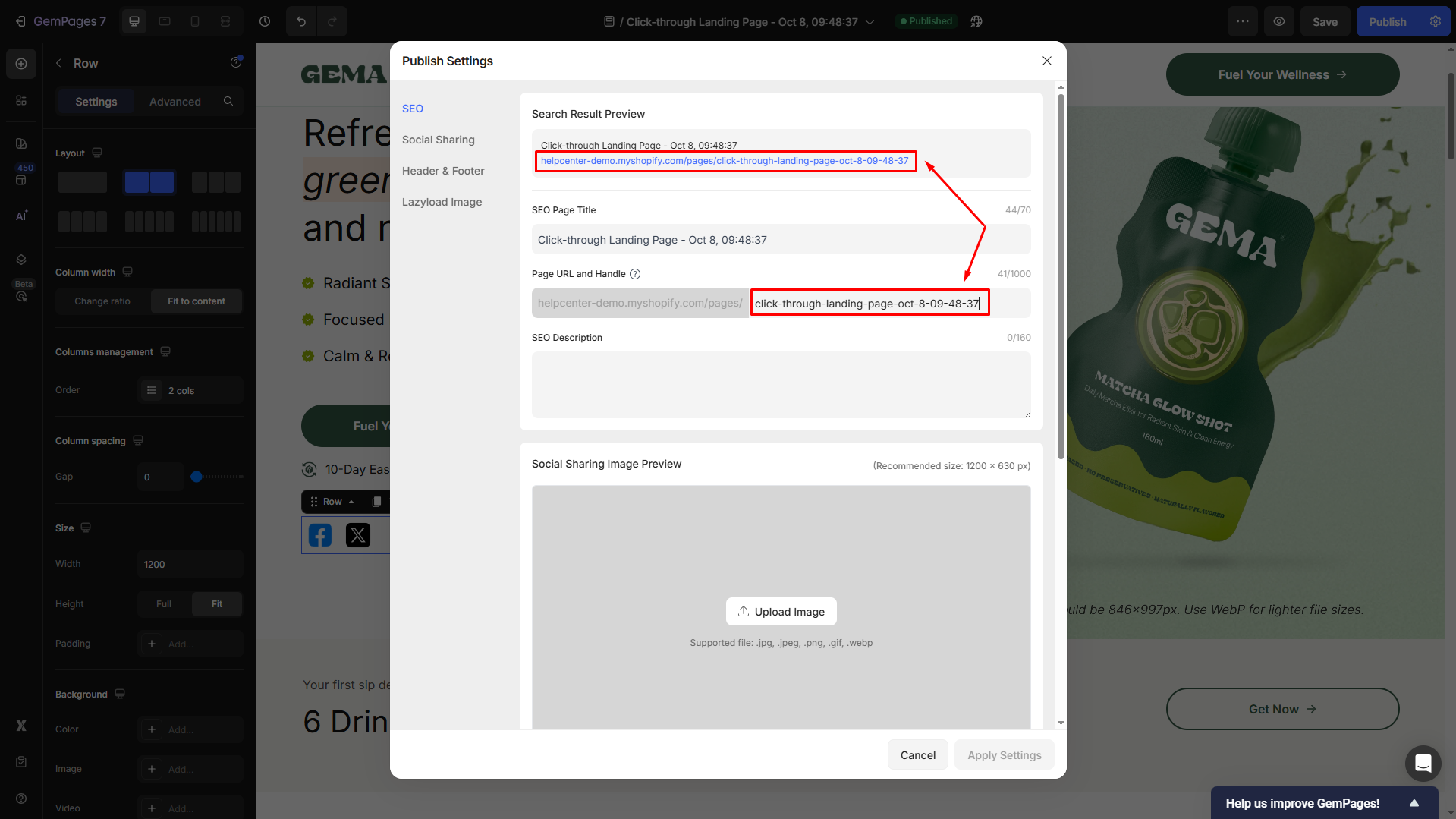Open the help chat bubble
The height and width of the screenshot is (819, 1456).
1423,763
